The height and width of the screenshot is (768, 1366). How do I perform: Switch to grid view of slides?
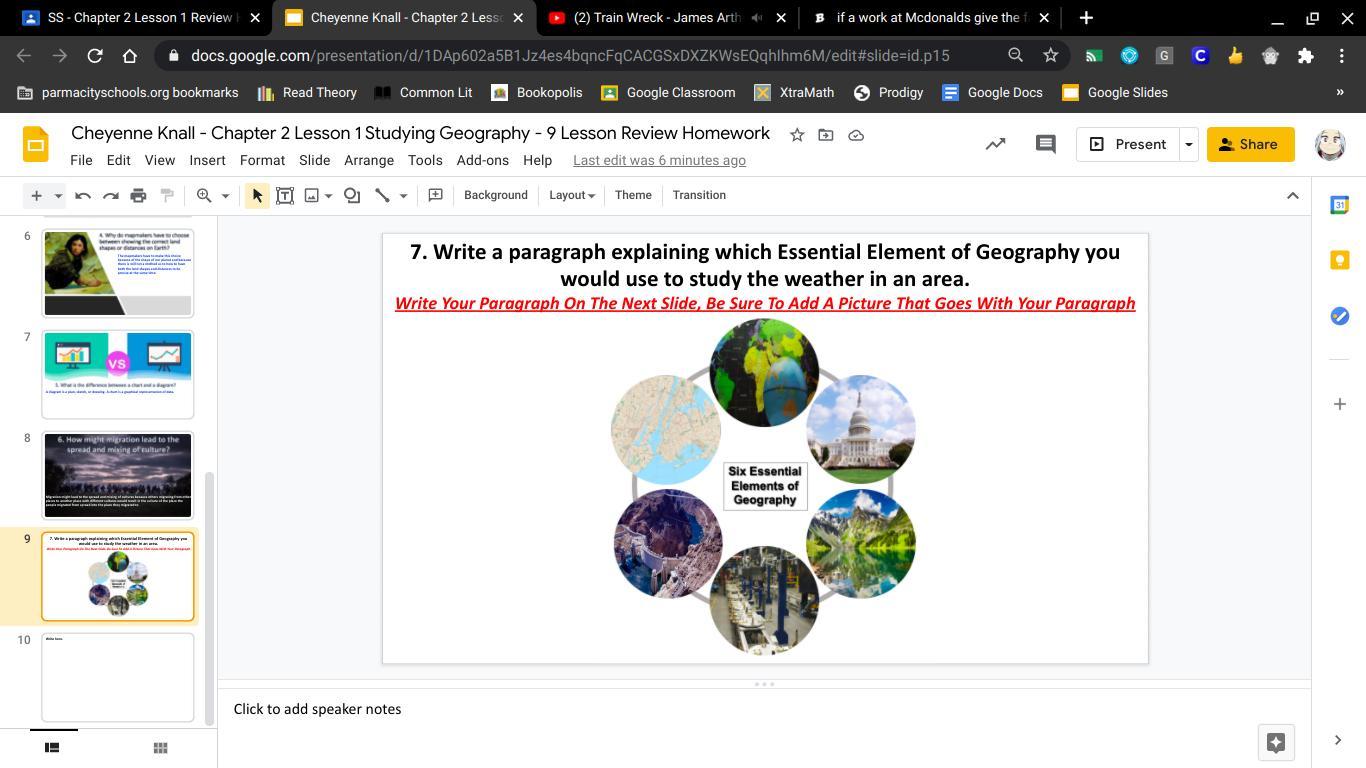[160, 748]
